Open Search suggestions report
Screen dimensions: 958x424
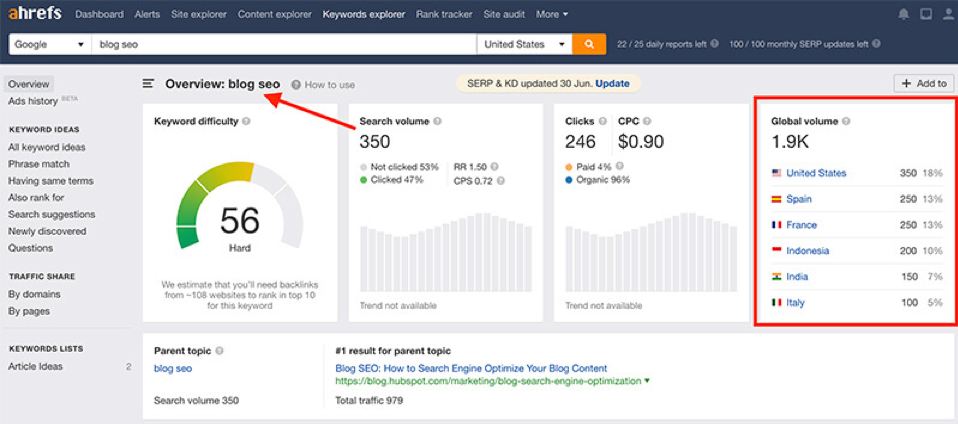pos(51,214)
